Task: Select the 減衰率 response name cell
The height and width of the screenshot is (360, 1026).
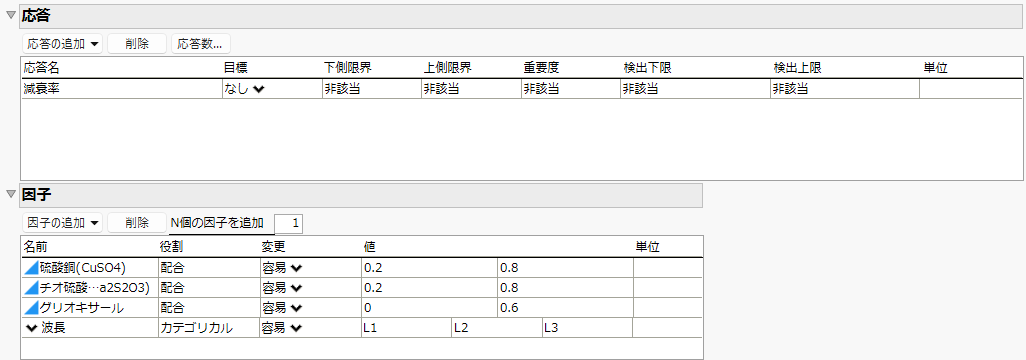Action: point(121,90)
